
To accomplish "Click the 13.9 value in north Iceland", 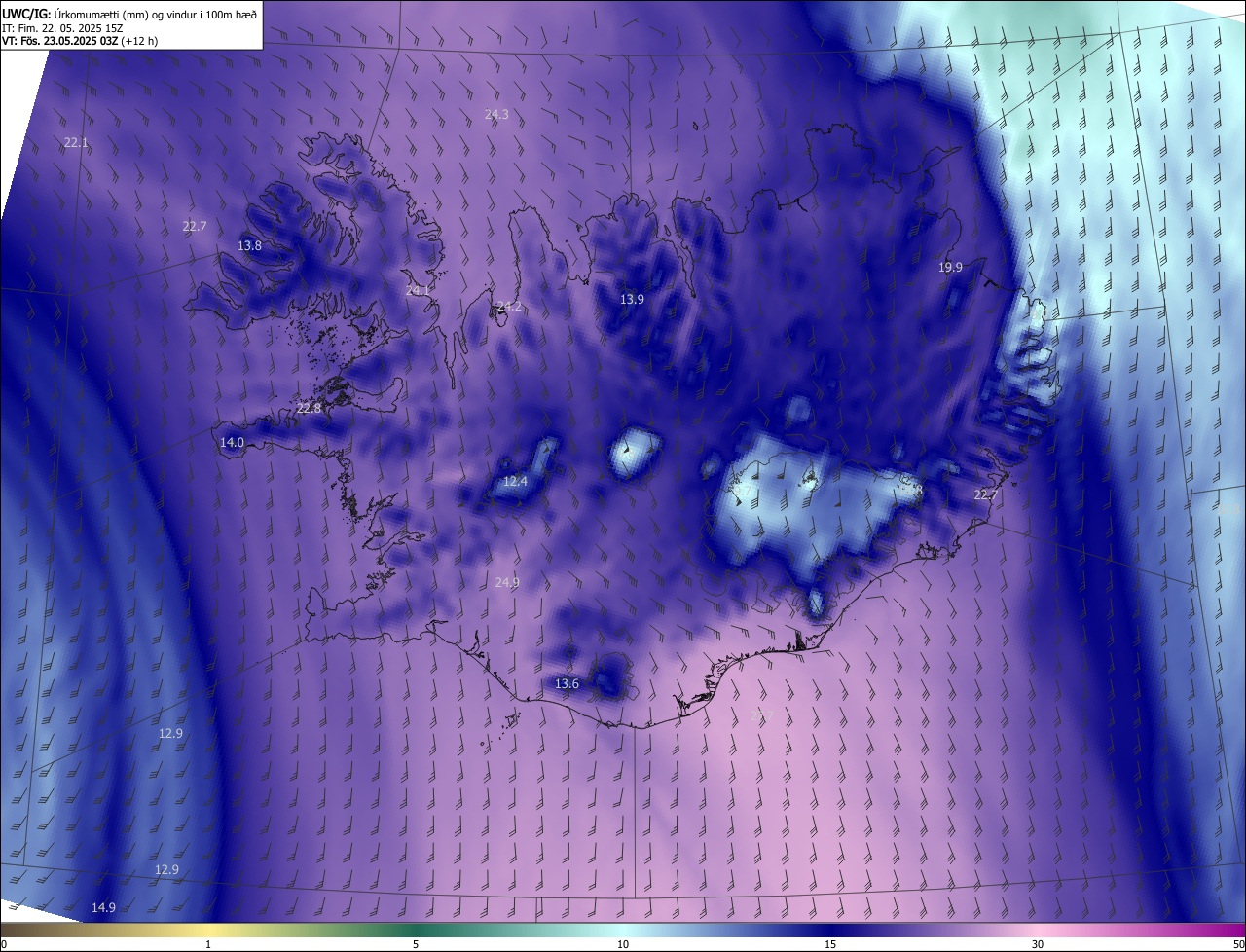I will point(633,299).
